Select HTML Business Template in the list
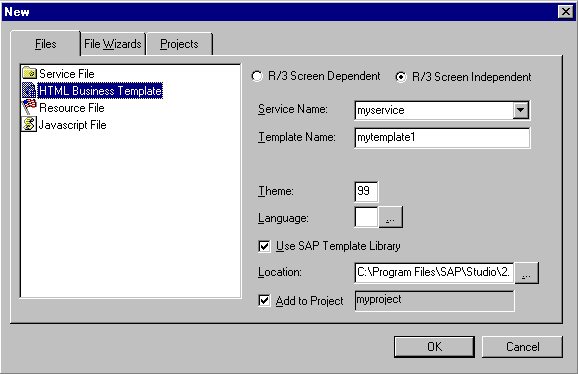 pos(100,91)
